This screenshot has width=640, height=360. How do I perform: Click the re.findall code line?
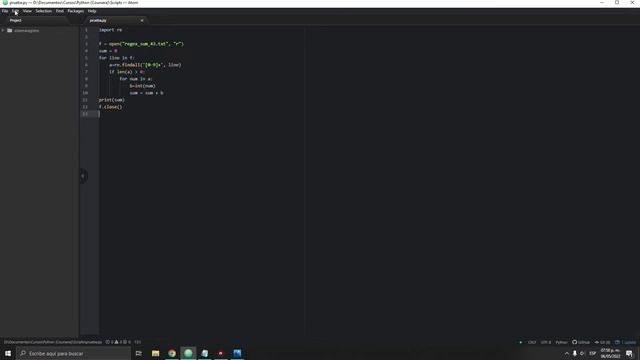click(145, 64)
